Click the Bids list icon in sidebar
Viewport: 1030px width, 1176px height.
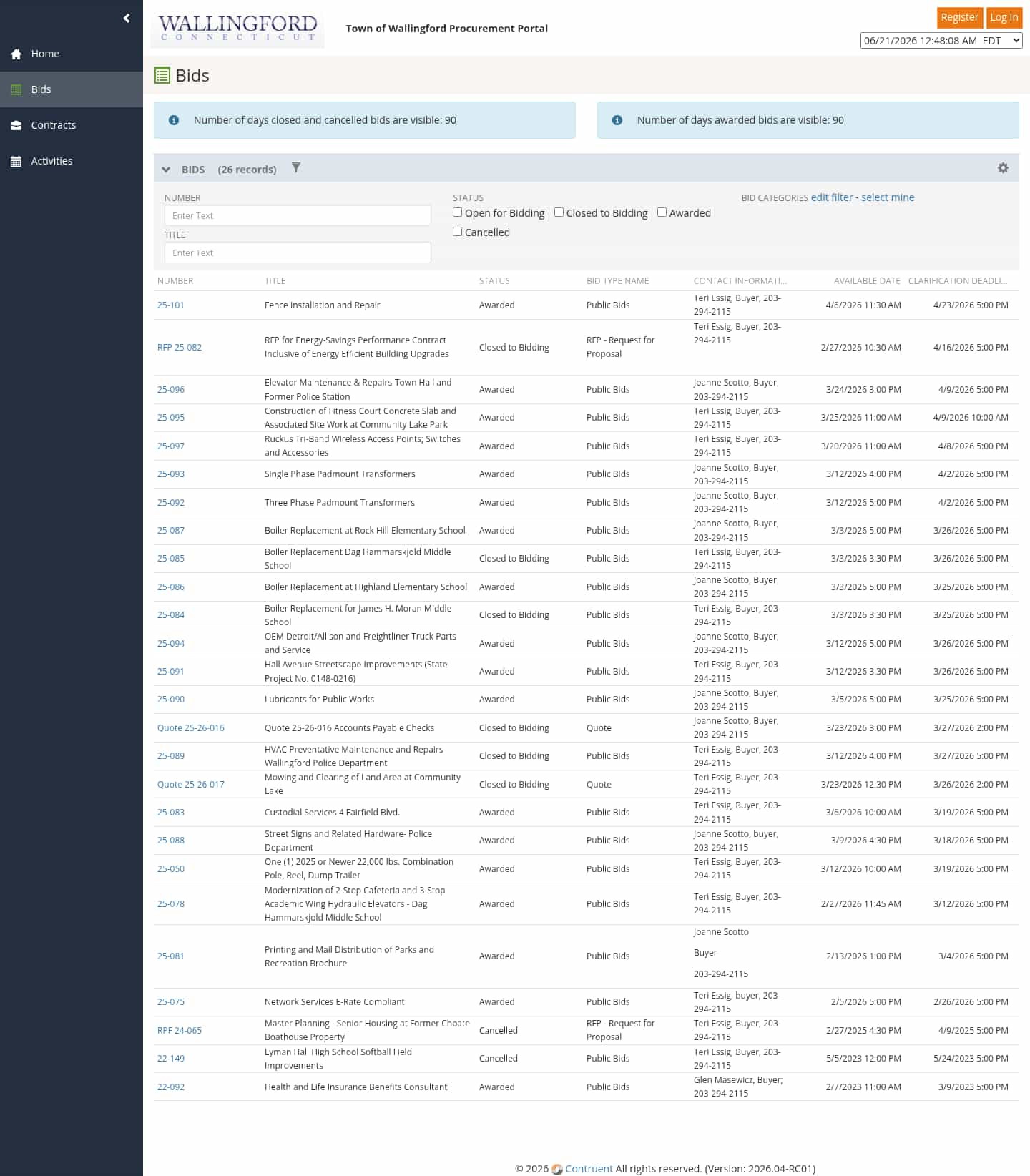16,89
